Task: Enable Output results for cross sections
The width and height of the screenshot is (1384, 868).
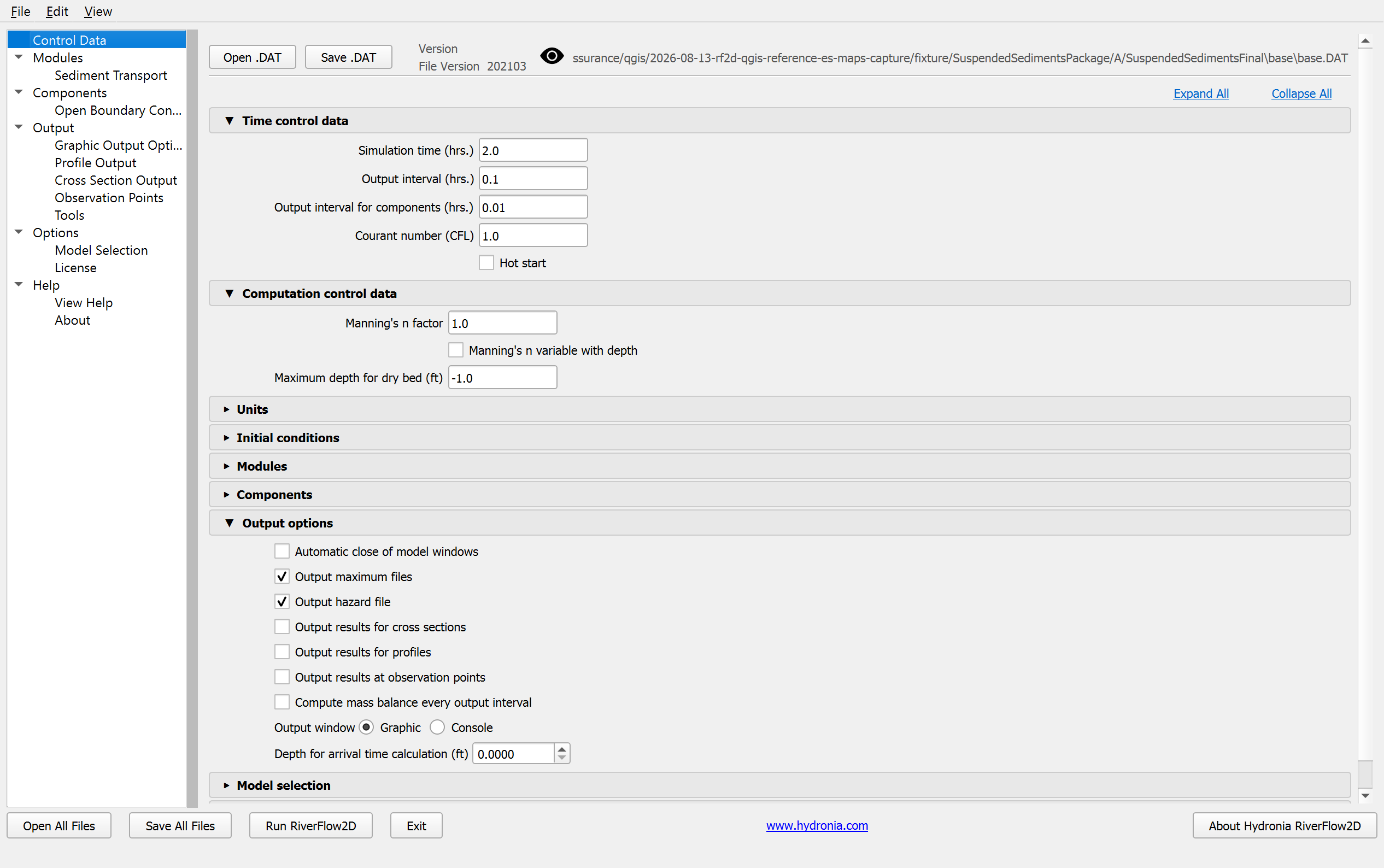Action: click(282, 627)
